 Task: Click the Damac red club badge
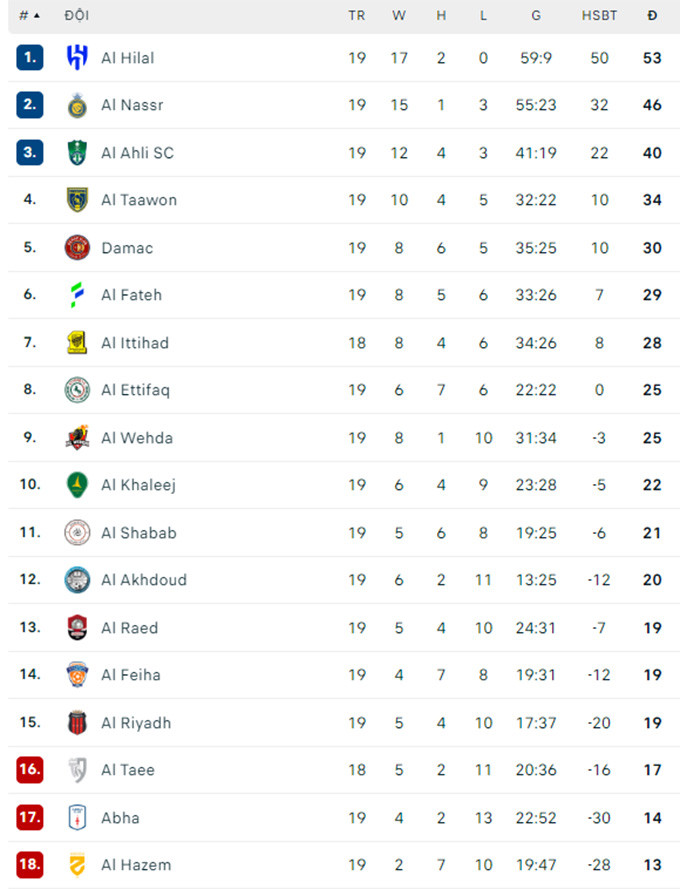77,248
